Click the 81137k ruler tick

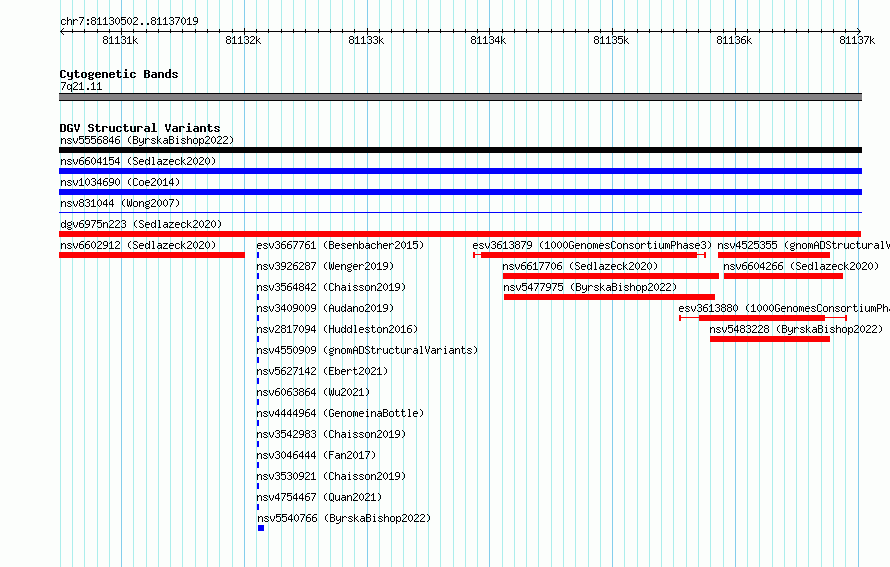tap(857, 40)
